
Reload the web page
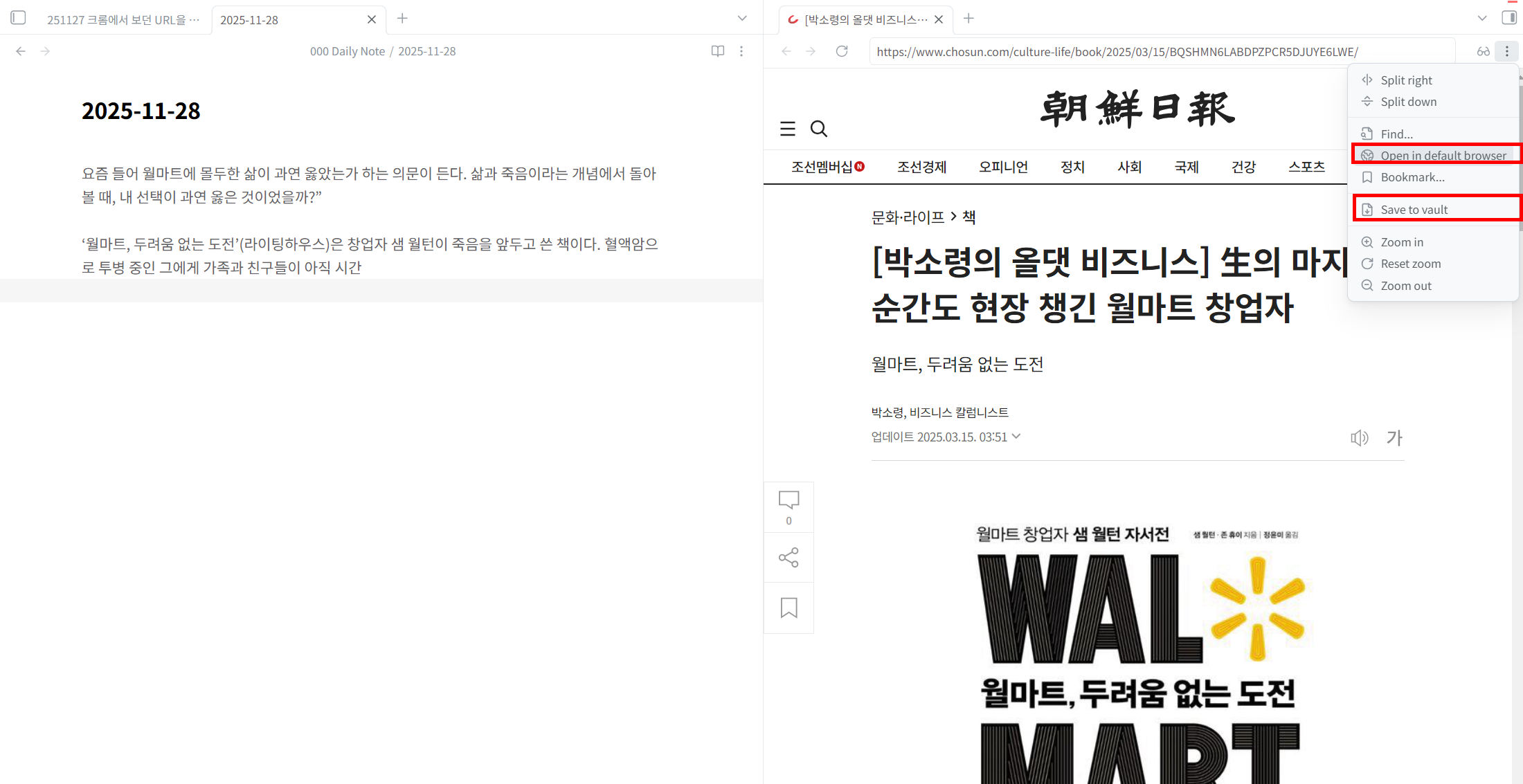pyautogui.click(x=842, y=51)
